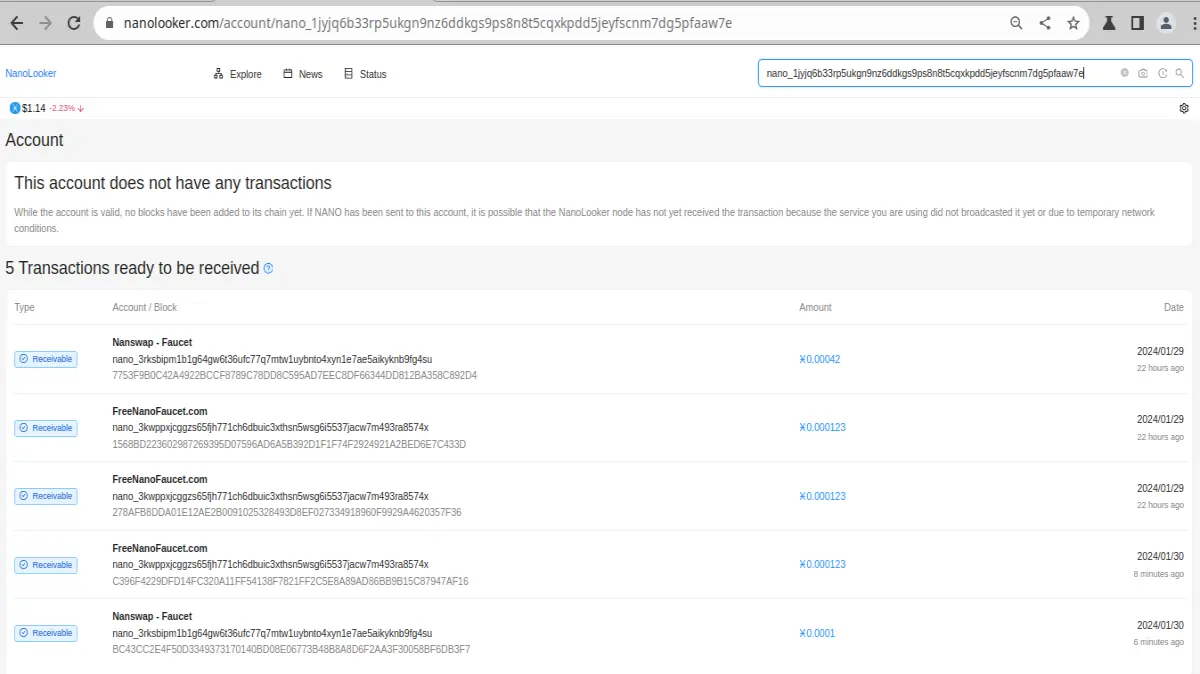1200x674 pixels.
Task: Click the Ӿ0.0001 amount
Action: pos(817,633)
